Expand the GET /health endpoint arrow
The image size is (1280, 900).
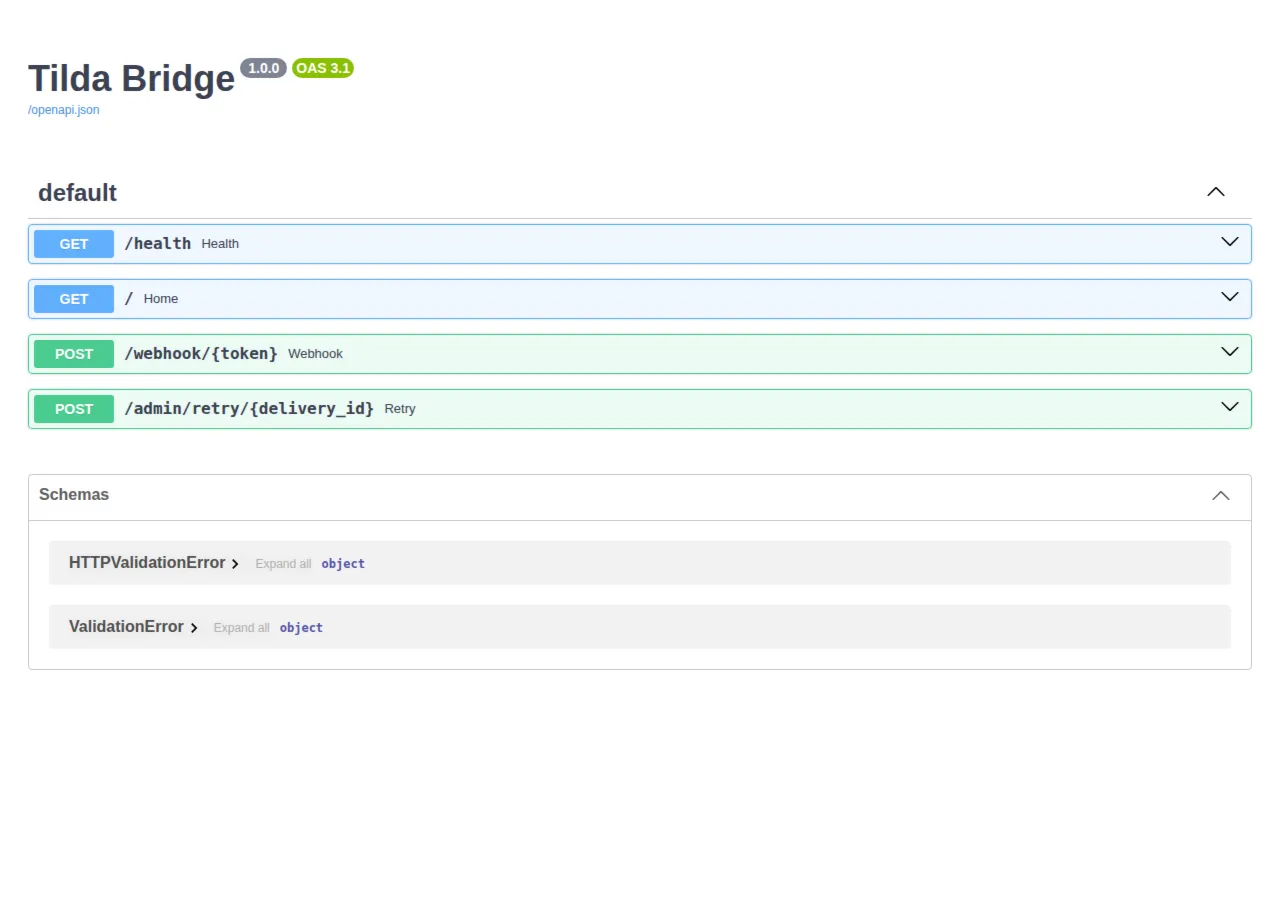(1230, 242)
